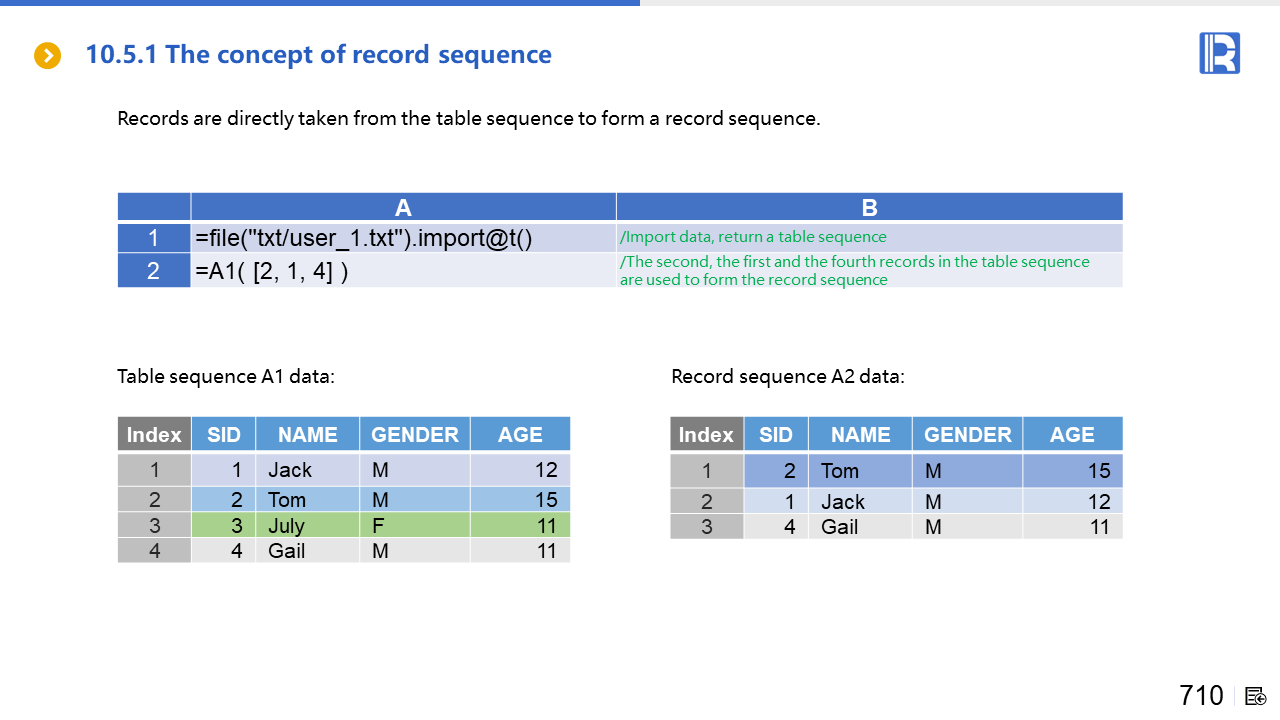Select column header B in the code grid
The height and width of the screenshot is (720, 1280).
click(x=869, y=207)
